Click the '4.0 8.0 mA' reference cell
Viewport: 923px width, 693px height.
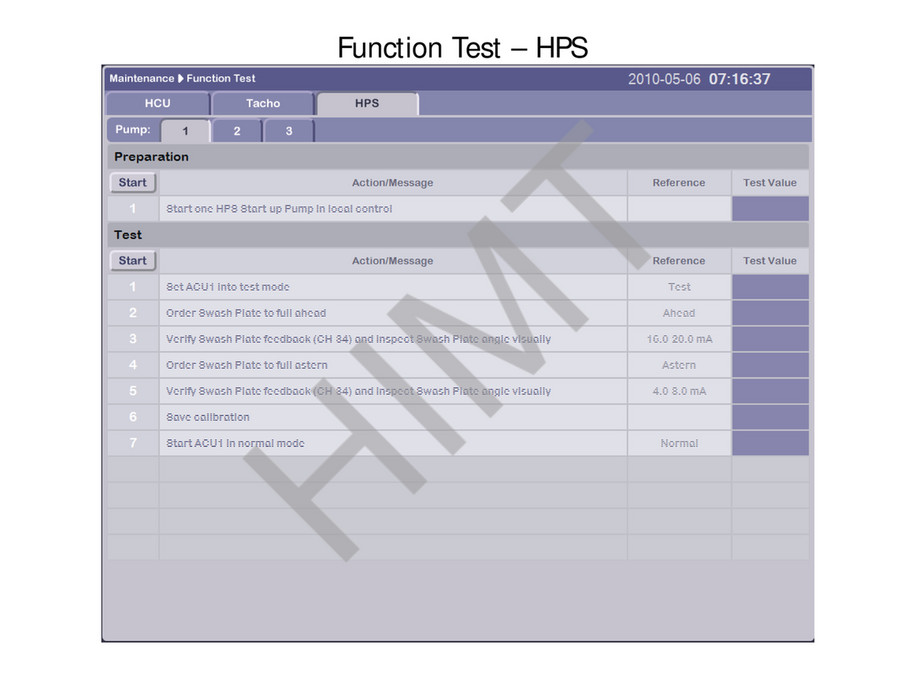click(679, 391)
